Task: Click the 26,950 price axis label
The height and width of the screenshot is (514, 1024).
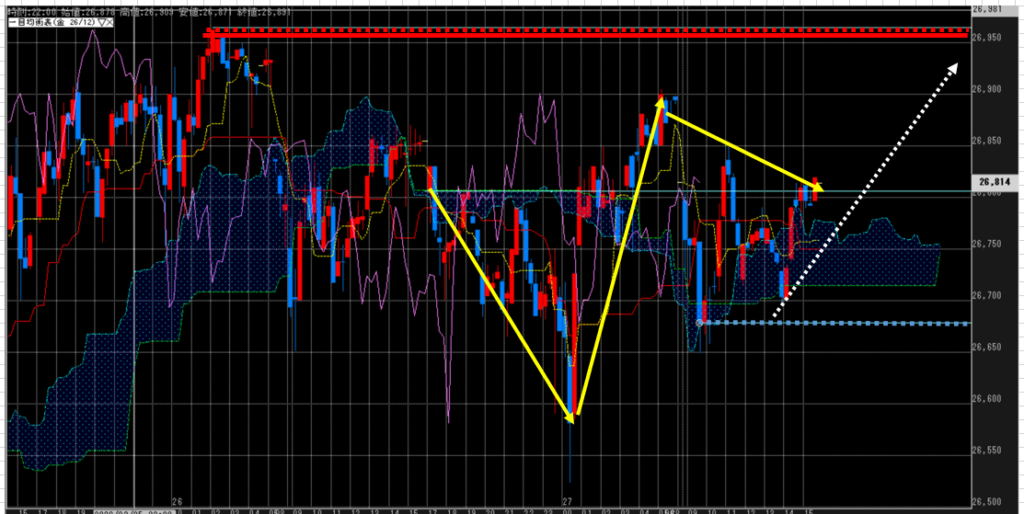Action: pyautogui.click(x=988, y=38)
